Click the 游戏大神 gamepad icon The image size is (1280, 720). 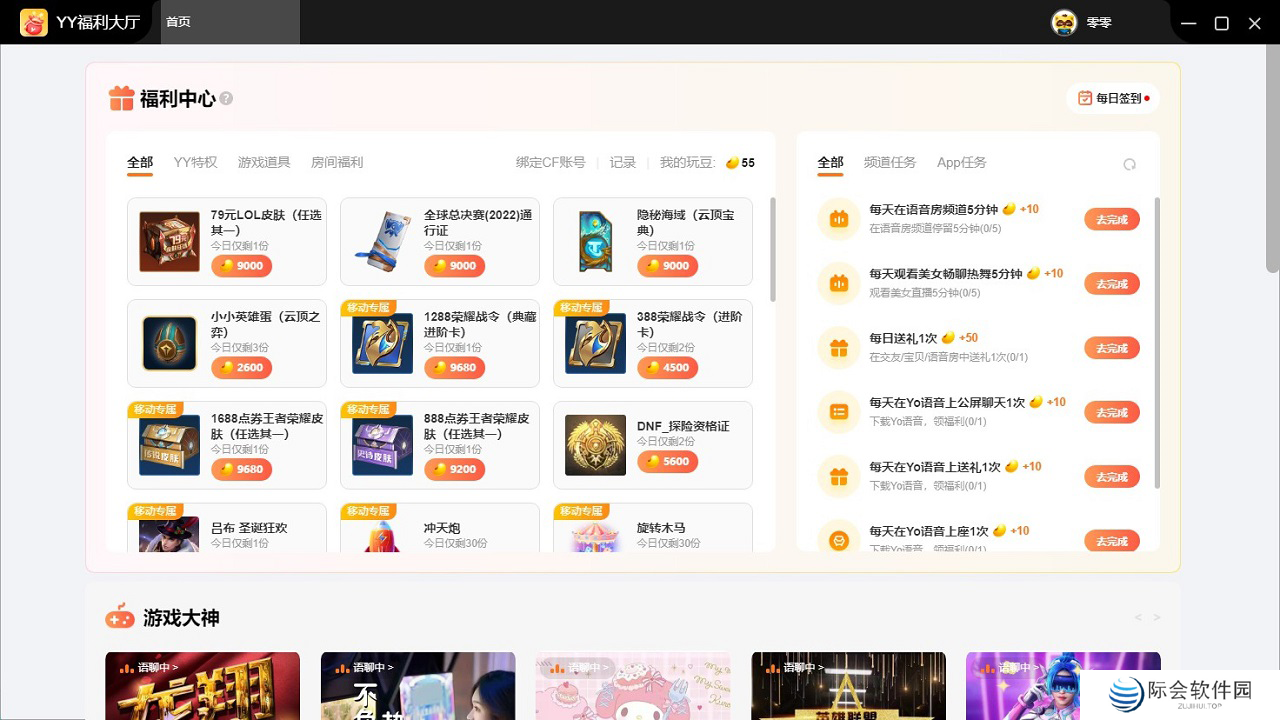120,617
